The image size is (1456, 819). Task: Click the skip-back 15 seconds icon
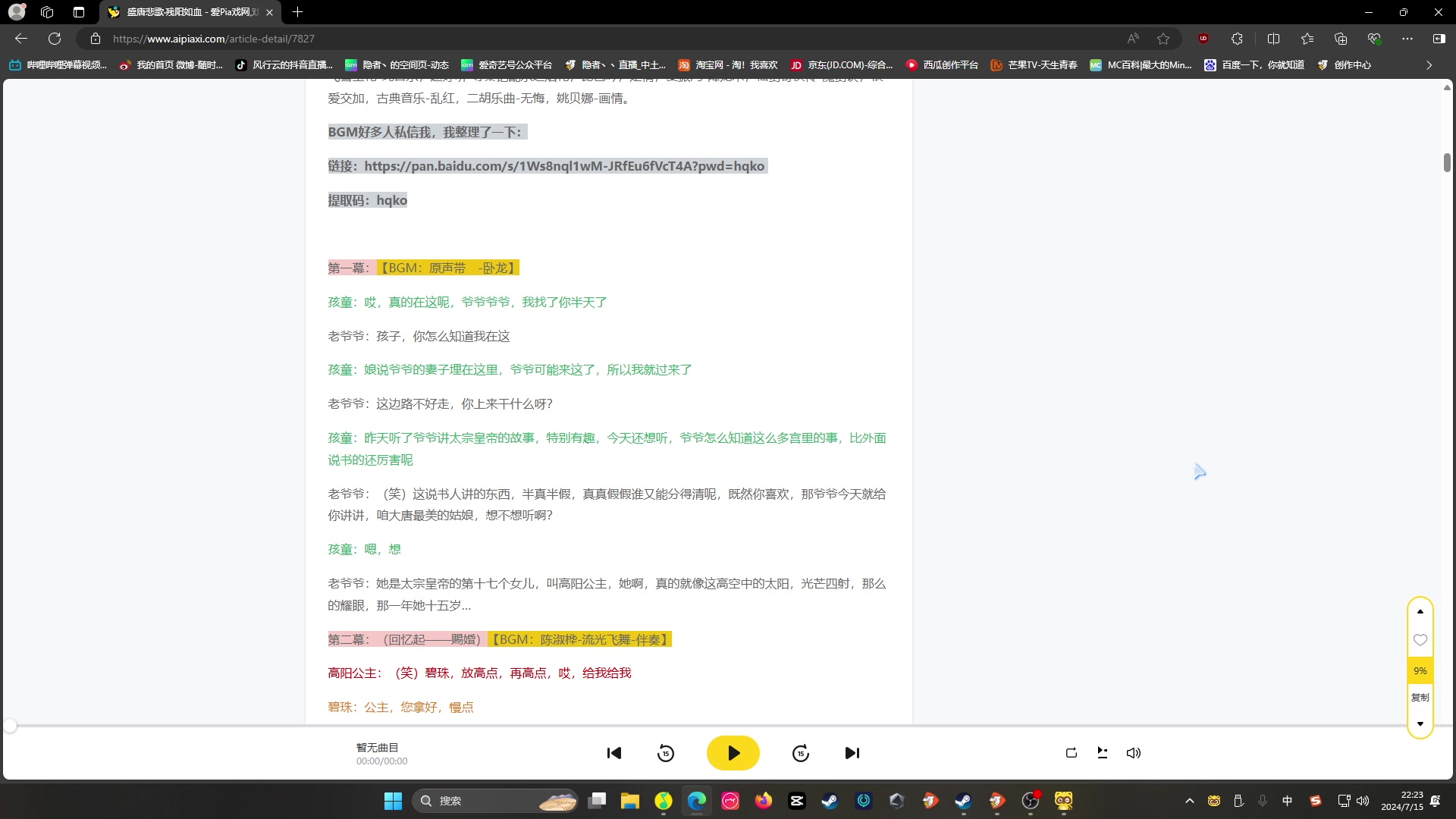coord(665,752)
